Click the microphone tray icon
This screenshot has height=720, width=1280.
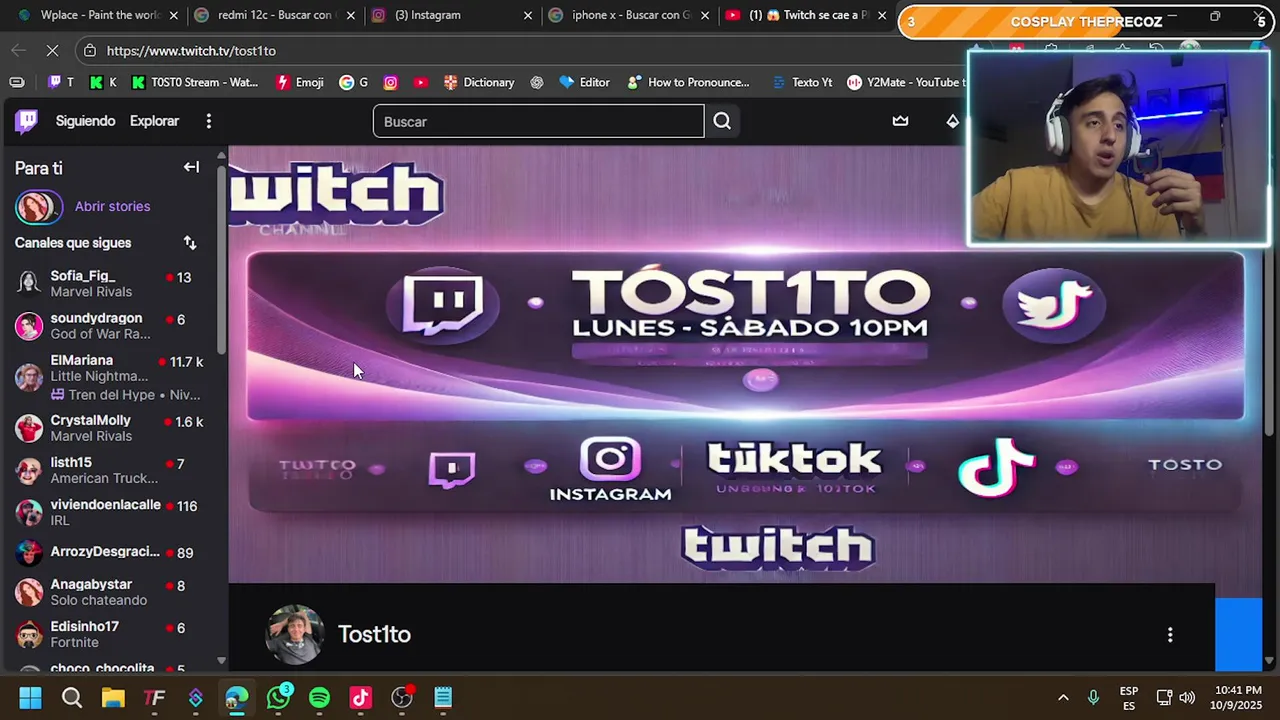(x=1093, y=697)
